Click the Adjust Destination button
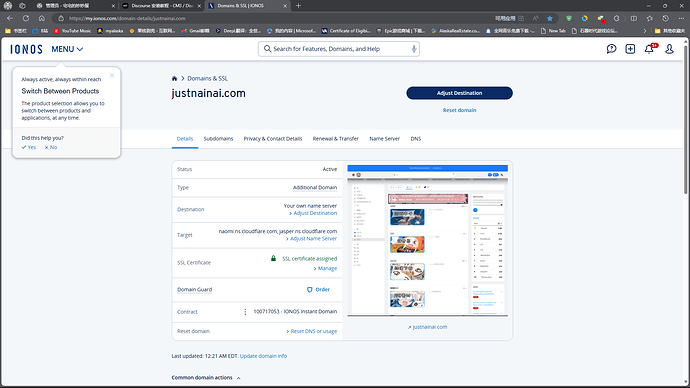Screen dimensions: 690x388 (459, 93)
